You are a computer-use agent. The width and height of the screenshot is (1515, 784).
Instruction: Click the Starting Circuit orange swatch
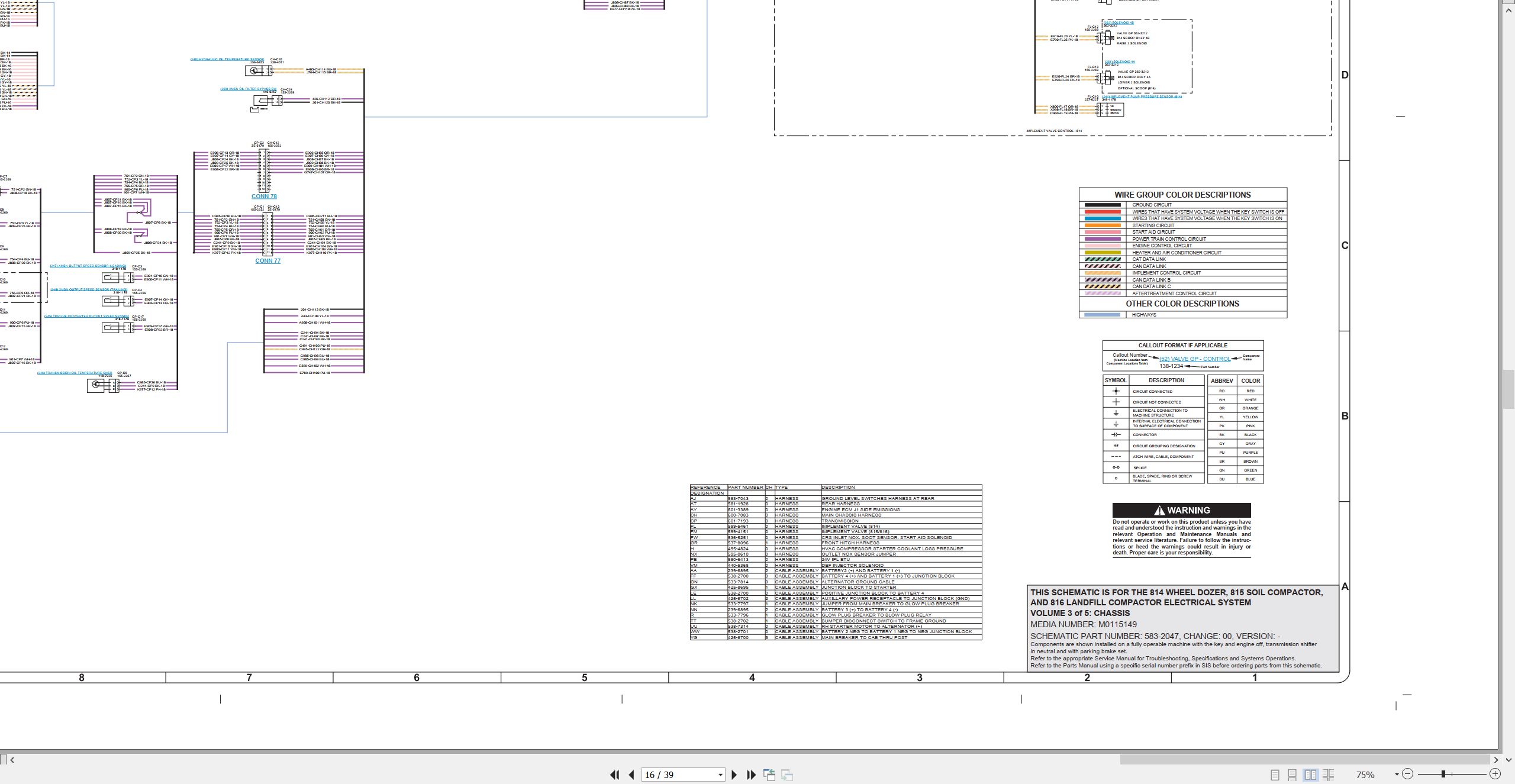tap(1103, 225)
